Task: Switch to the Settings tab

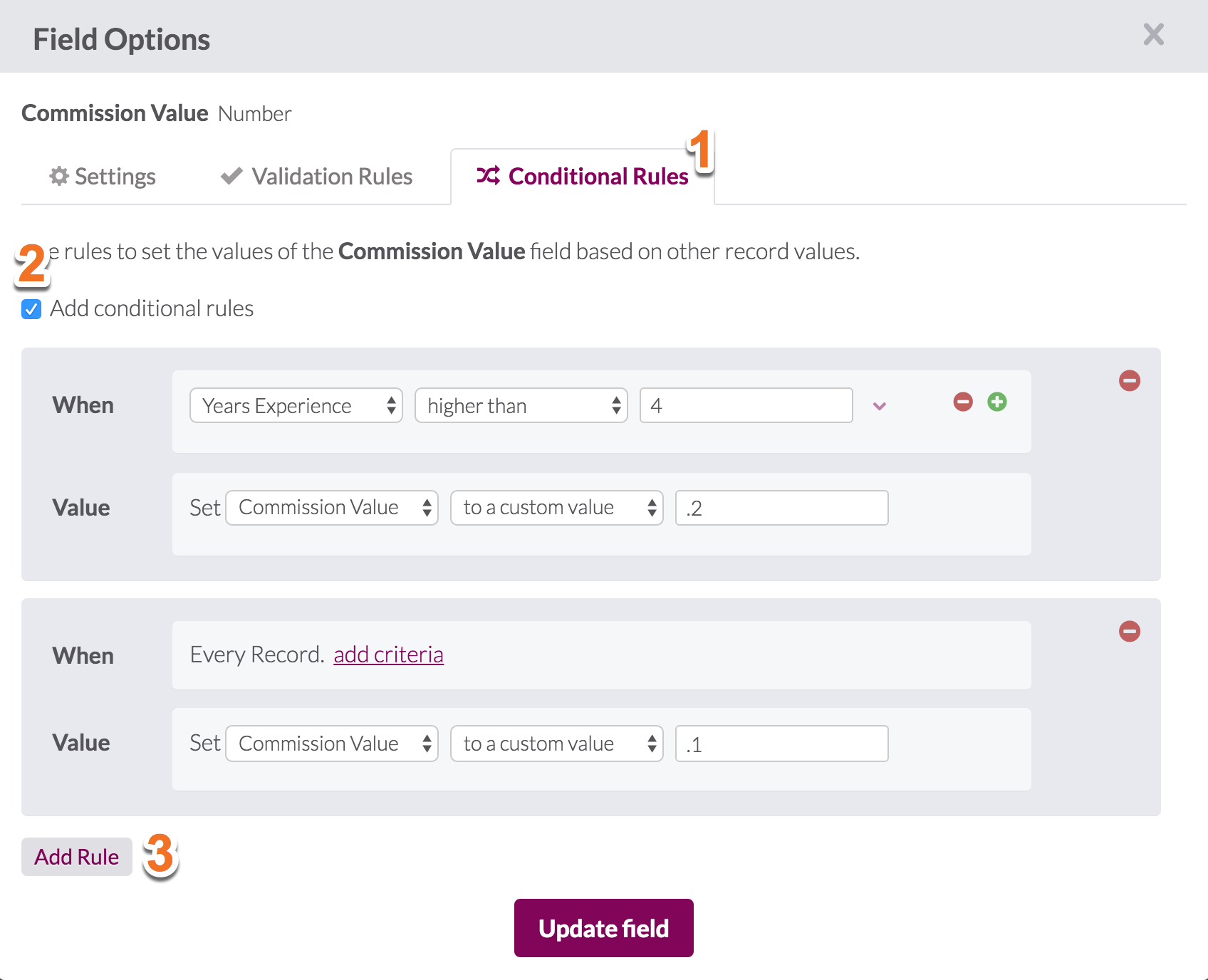Action: (x=103, y=177)
